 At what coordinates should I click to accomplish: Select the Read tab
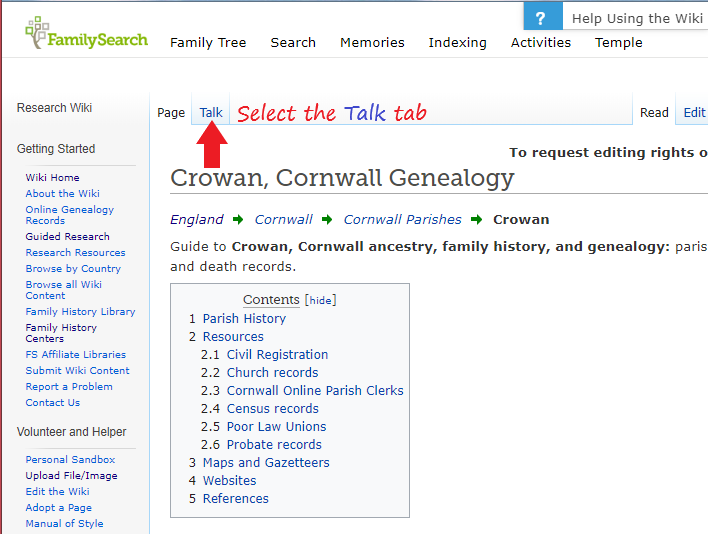pos(654,112)
